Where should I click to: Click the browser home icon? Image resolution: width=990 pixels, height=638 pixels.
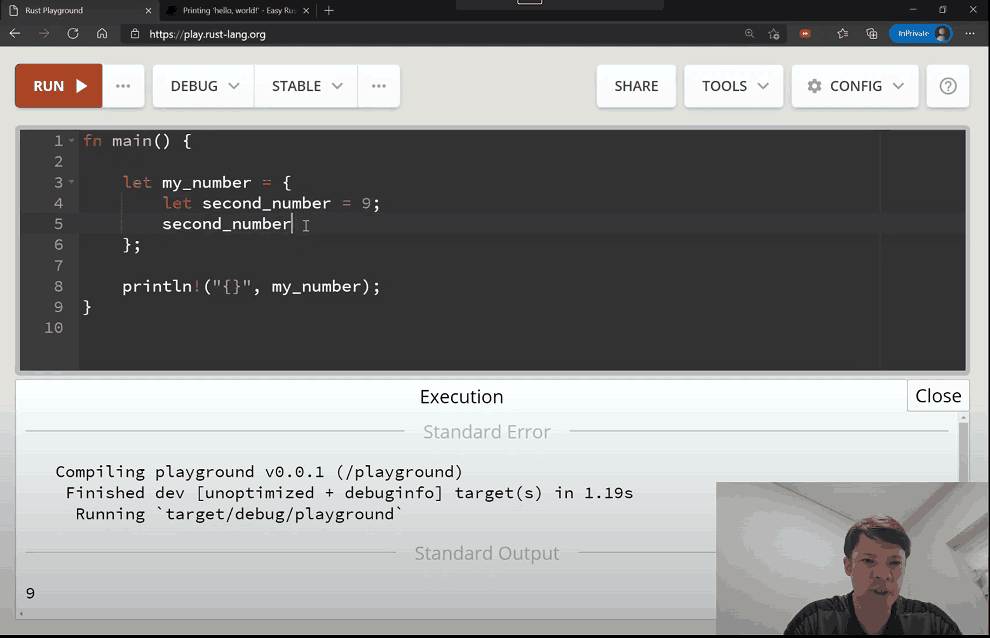pyautogui.click(x=102, y=33)
